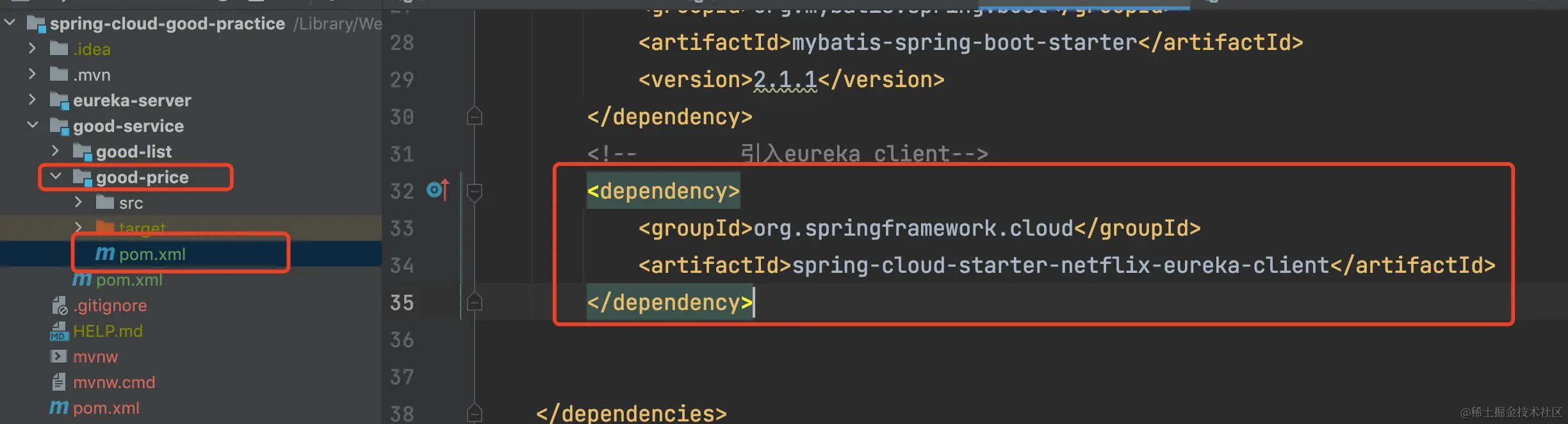Fold the dependency block at line 32
This screenshot has width=1568, height=424.
(475, 192)
